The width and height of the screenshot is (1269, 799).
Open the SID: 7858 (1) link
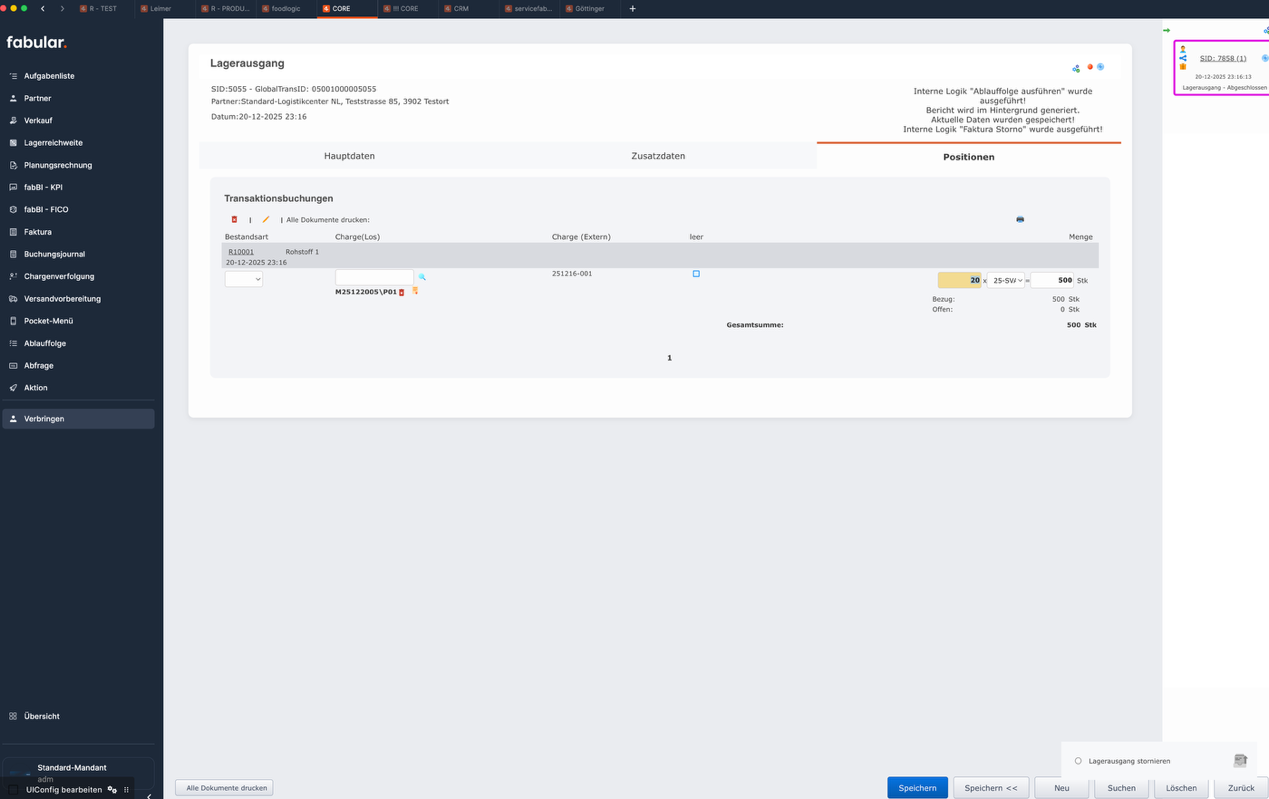(1222, 59)
